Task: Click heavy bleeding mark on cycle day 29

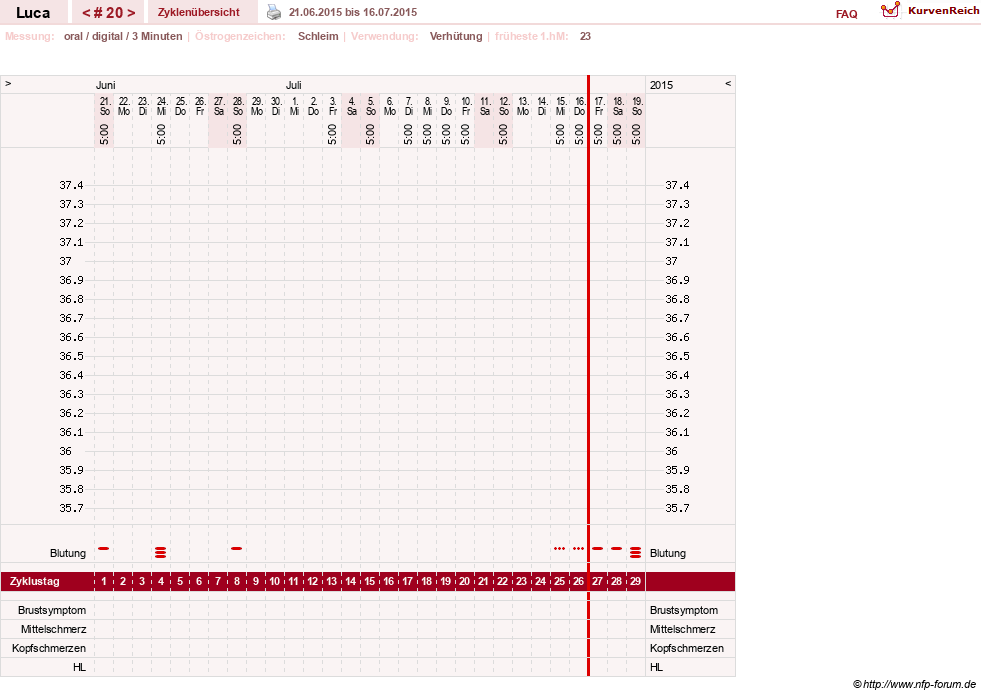Action: coord(636,552)
